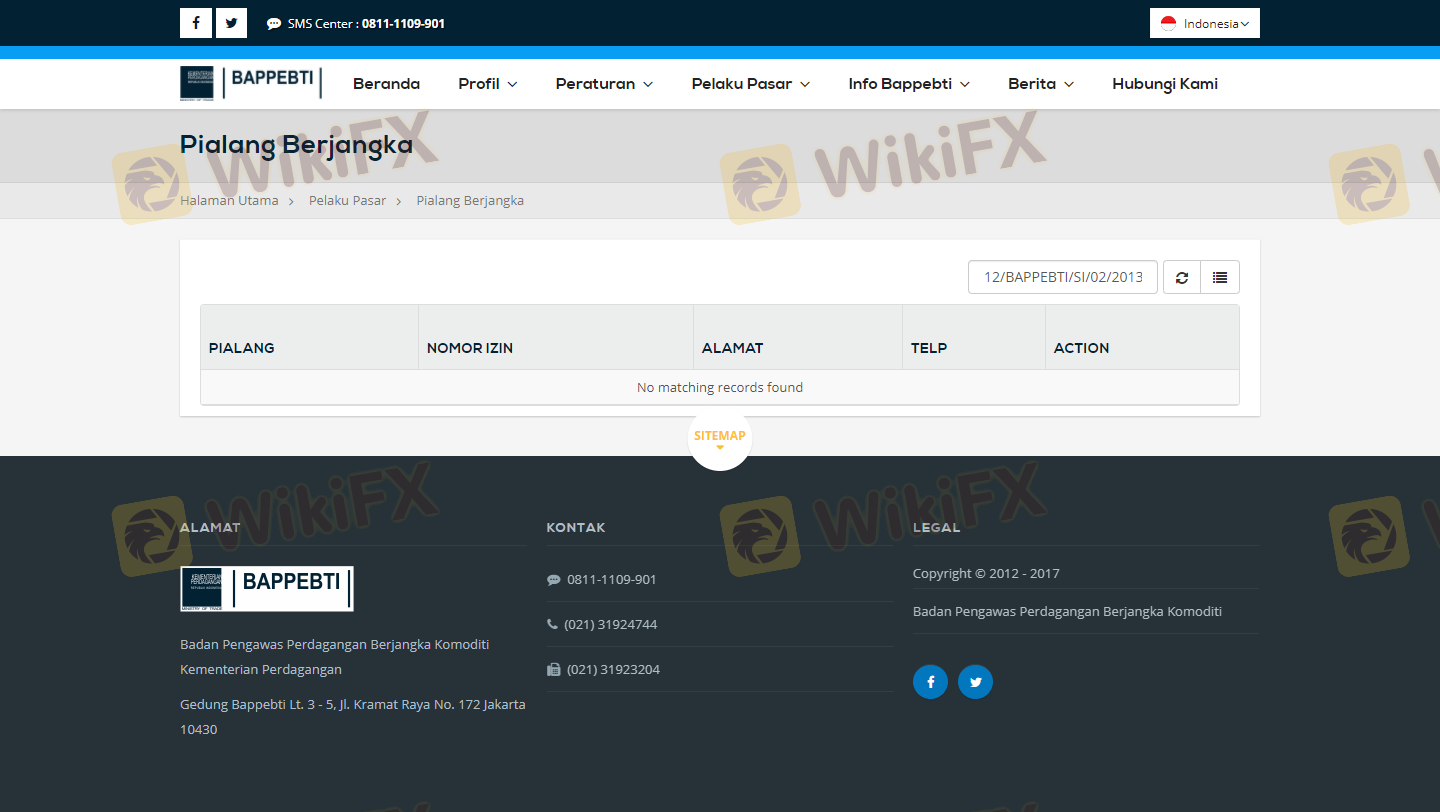The image size is (1440, 812).
Task: Expand the Profil menu
Action: (487, 84)
